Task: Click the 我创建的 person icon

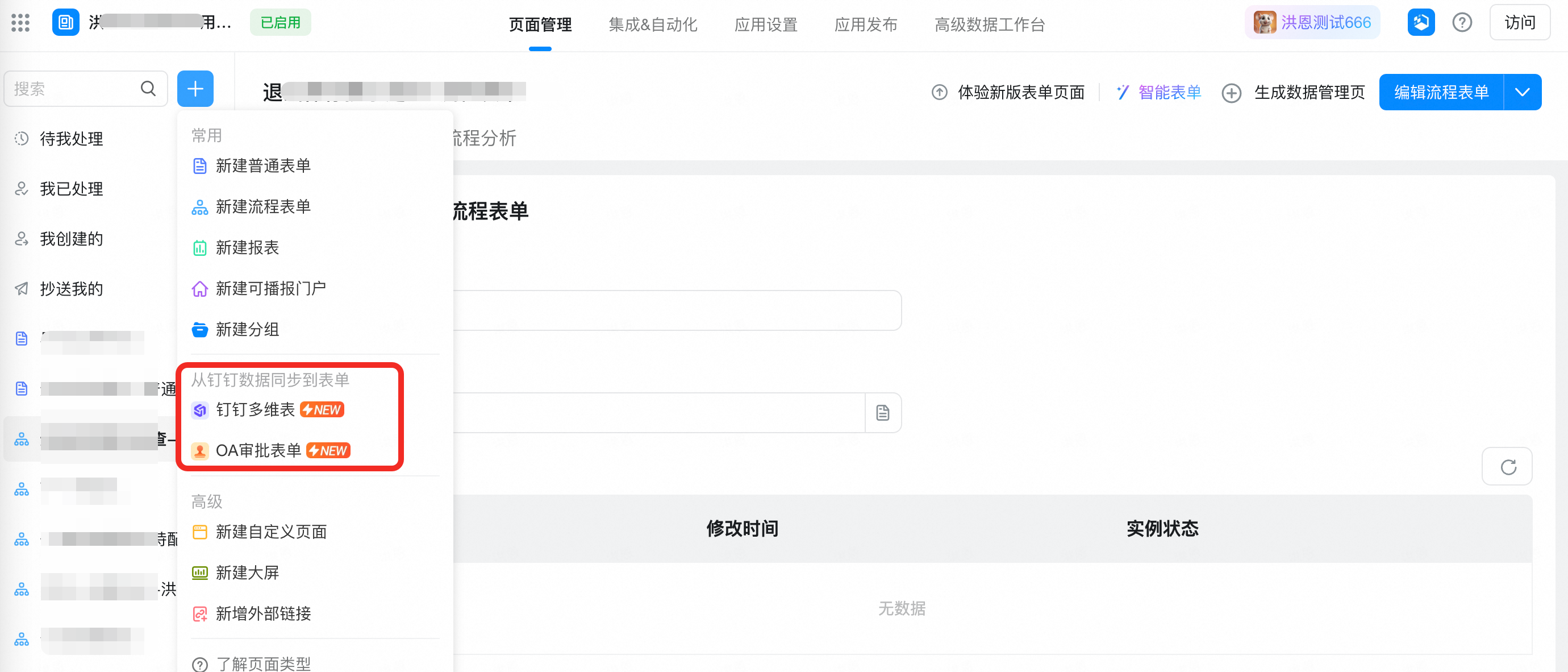Action: 22,238
